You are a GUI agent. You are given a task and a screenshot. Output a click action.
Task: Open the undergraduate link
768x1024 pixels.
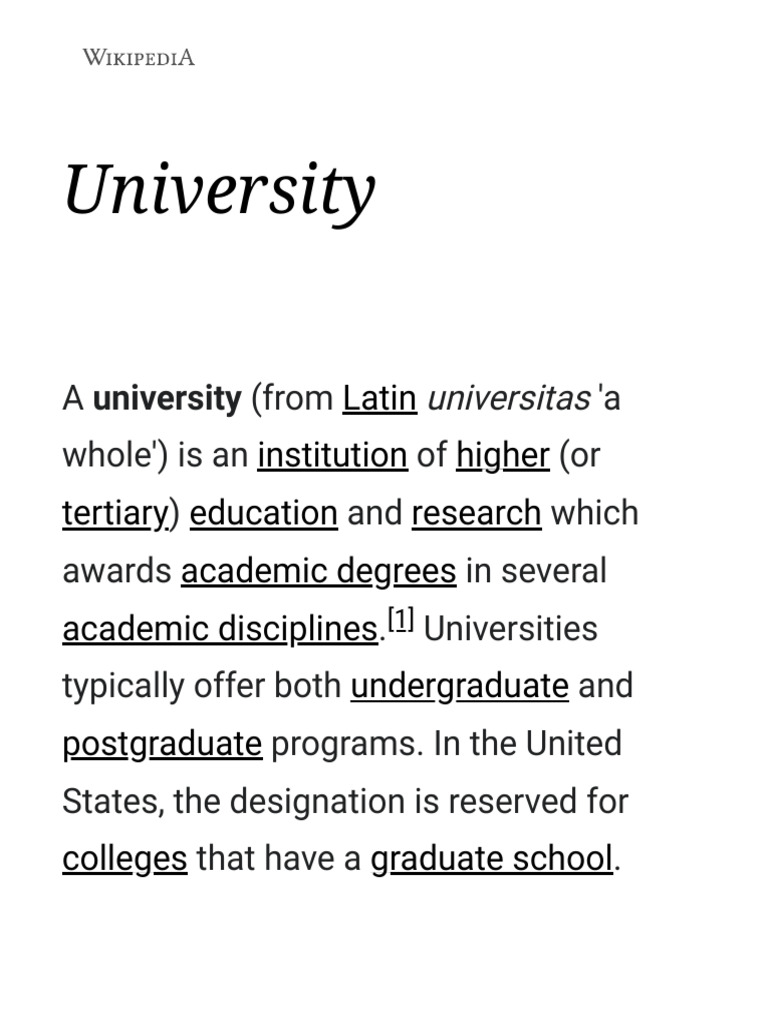[459, 686]
